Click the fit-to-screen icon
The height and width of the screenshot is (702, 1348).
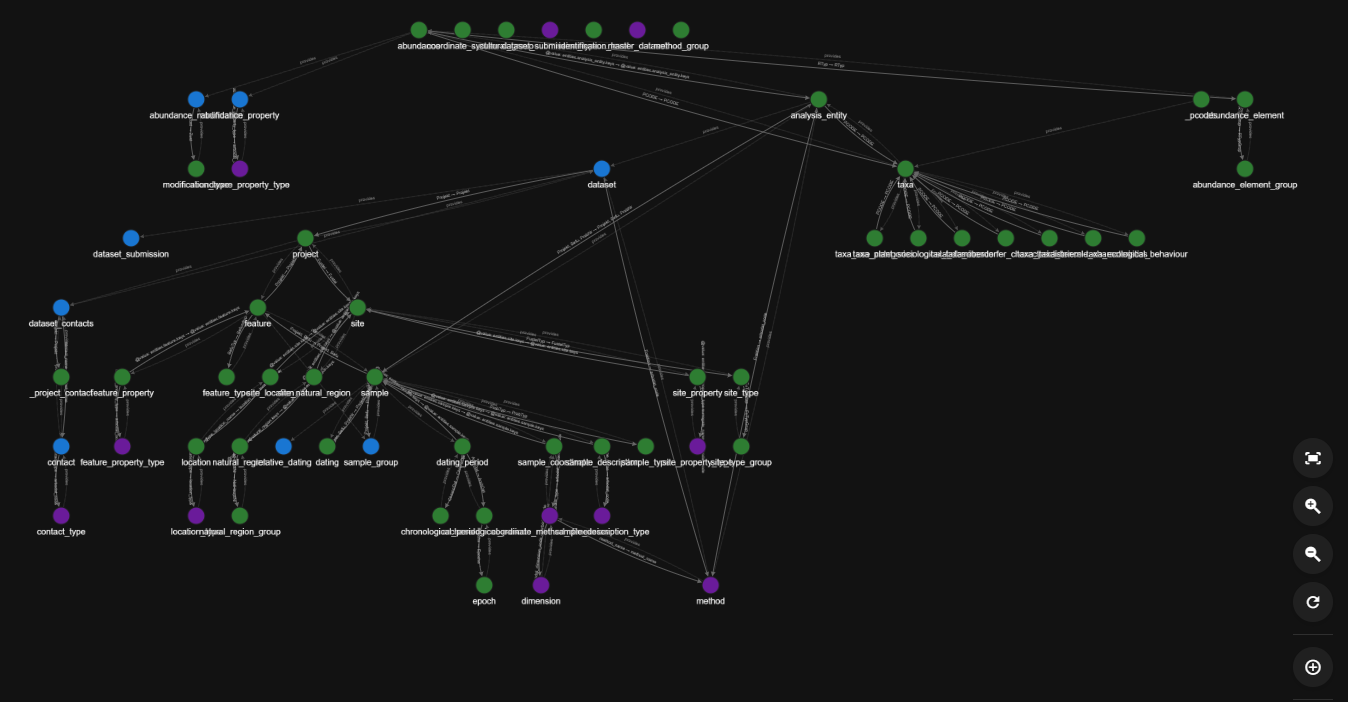(x=1312, y=458)
